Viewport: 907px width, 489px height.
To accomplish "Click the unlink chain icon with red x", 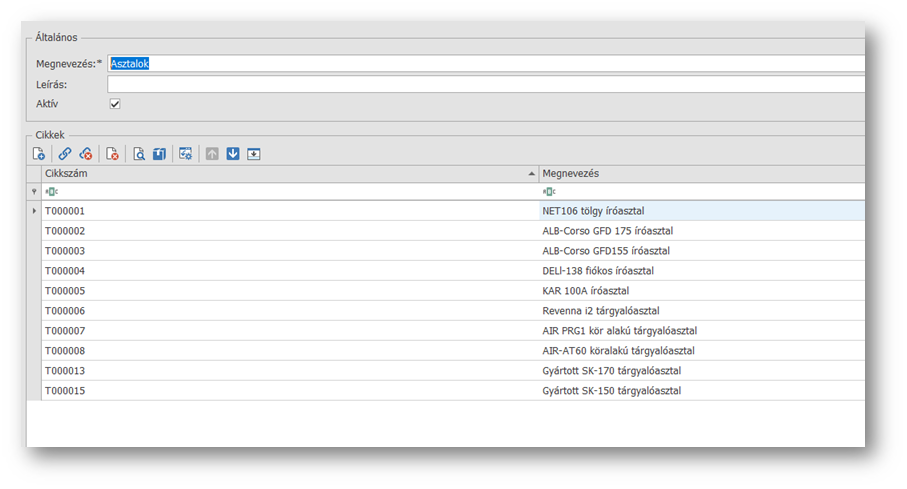I will (86, 154).
